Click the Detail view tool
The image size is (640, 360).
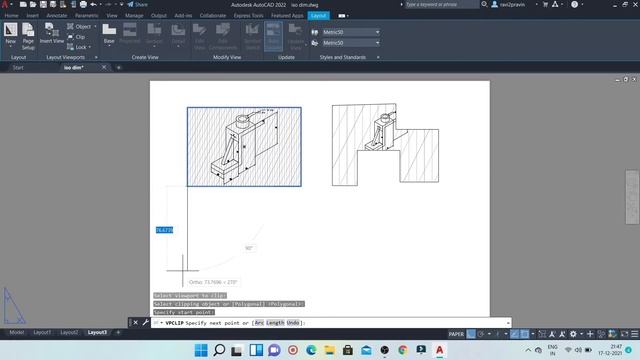(178, 35)
